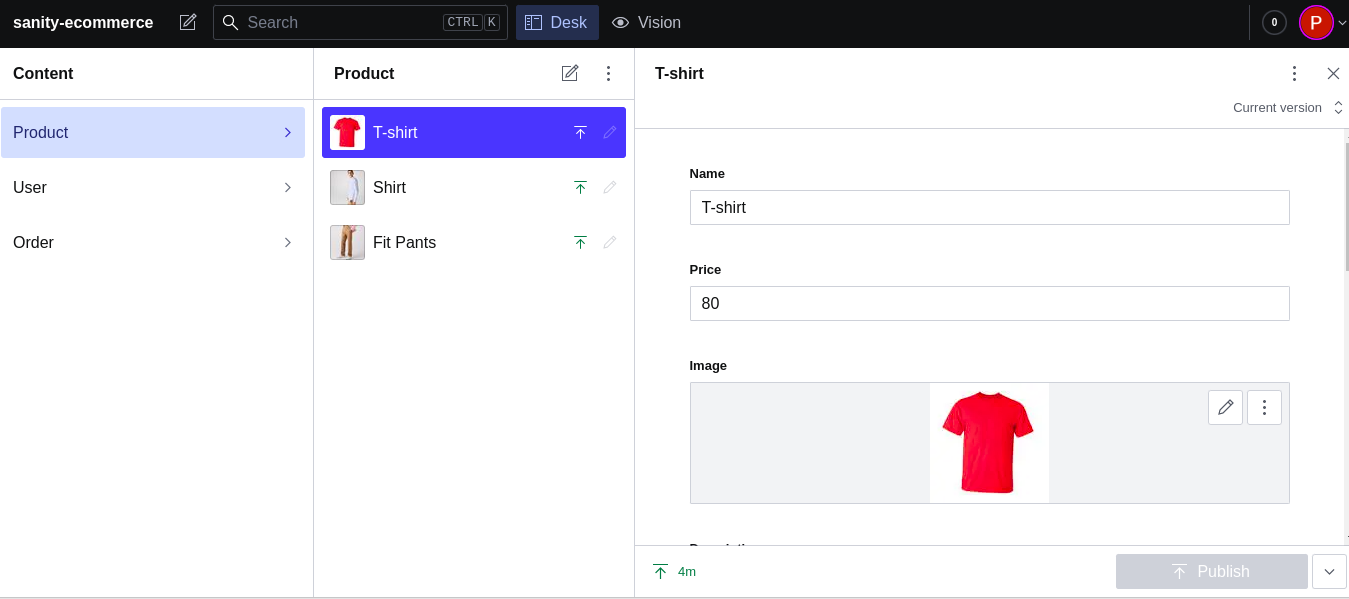
Task: Click the sanity-ecommerce project title
Action: [x=83, y=22]
